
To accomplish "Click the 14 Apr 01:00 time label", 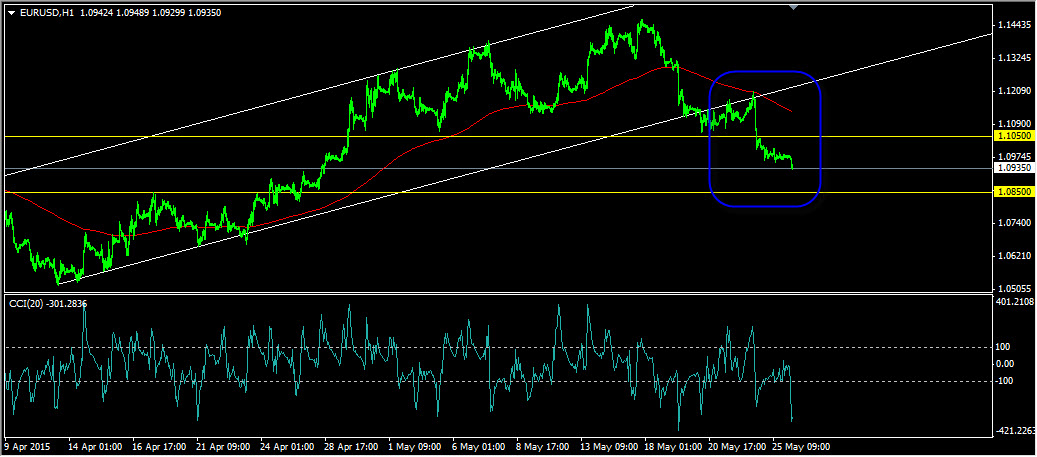I will tap(95, 446).
